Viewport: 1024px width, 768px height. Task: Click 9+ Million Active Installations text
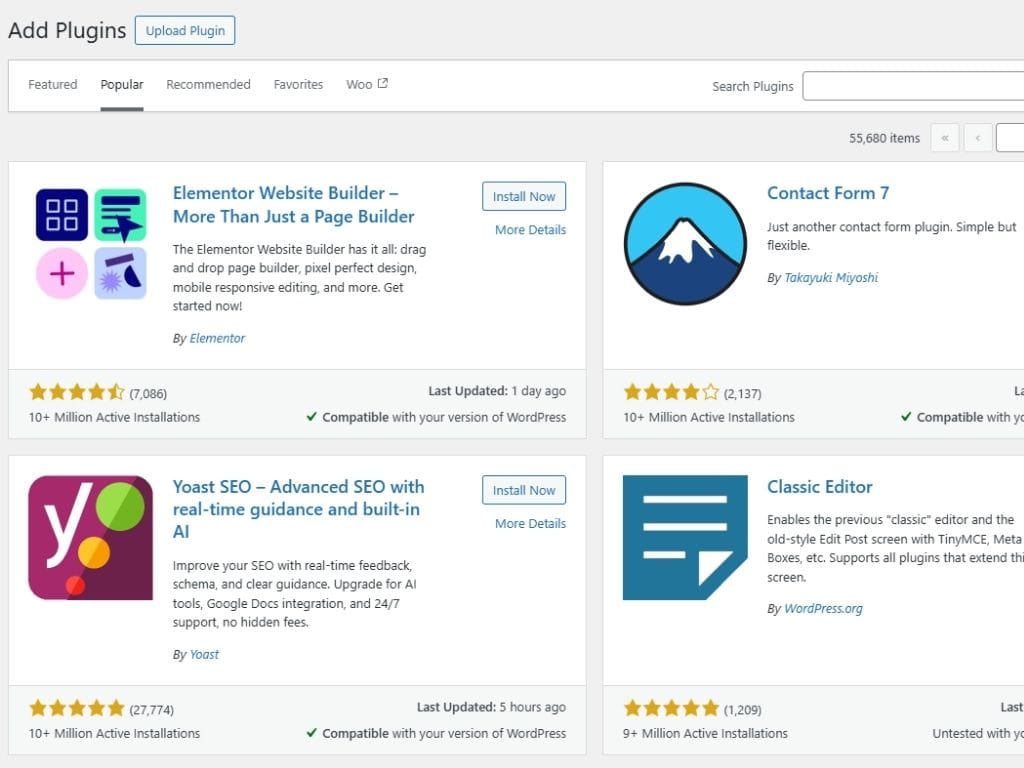pyautogui.click(x=705, y=733)
